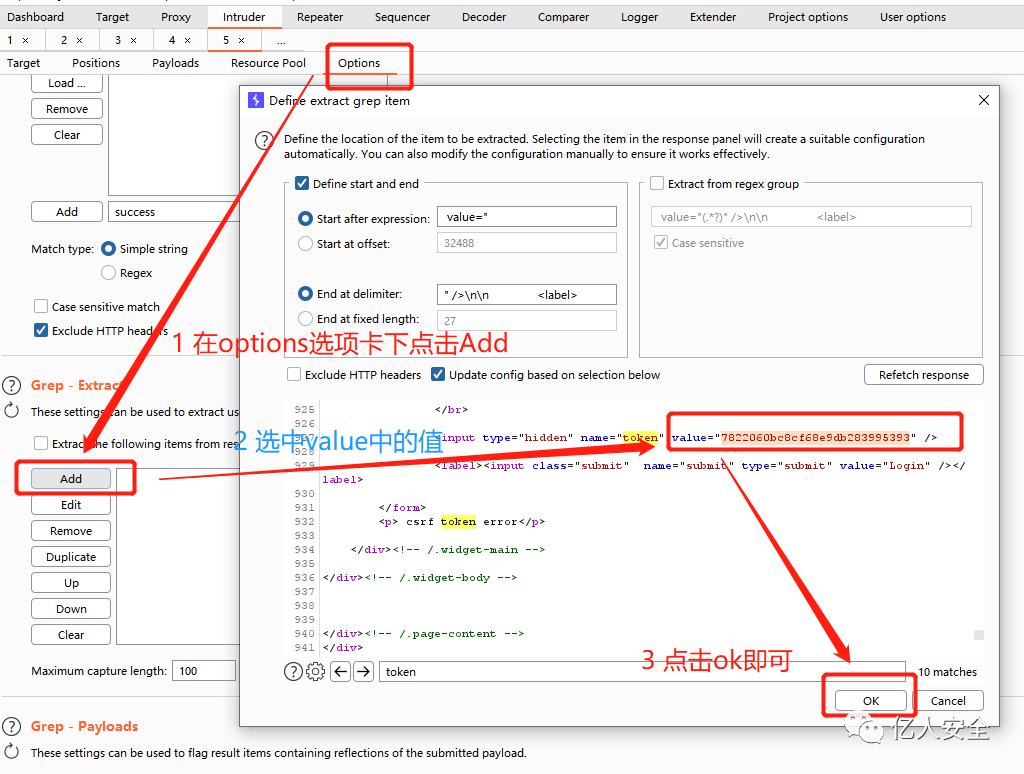The image size is (1024, 774).
Task: Click Load ... button in Grep Match
Action: pyautogui.click(x=67, y=83)
